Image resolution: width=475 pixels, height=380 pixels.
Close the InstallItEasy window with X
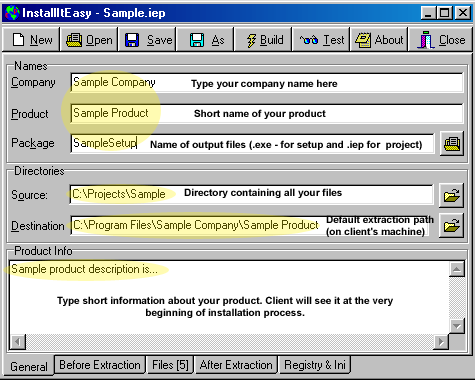click(x=463, y=13)
